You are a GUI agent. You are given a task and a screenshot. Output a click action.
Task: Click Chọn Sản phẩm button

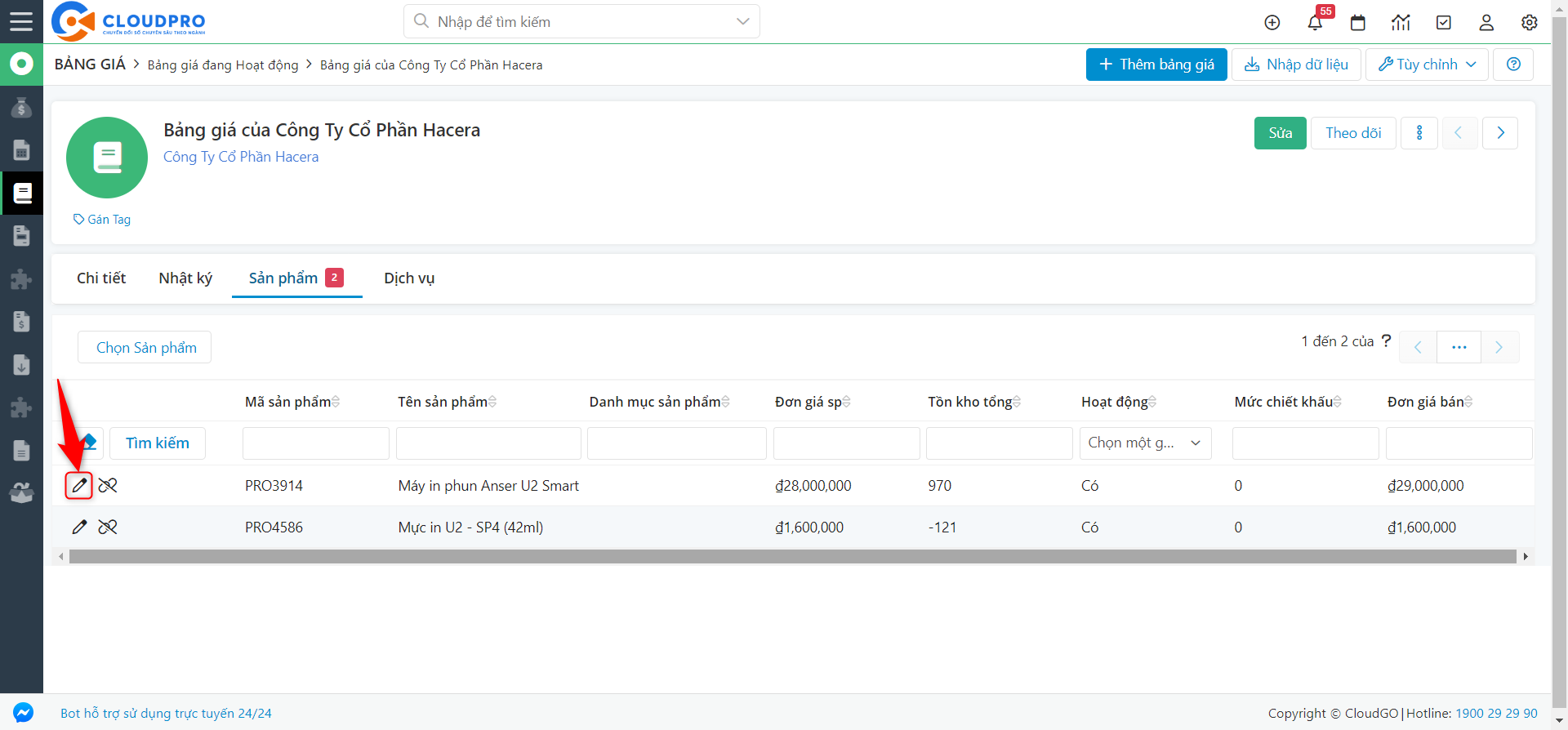pos(145,347)
